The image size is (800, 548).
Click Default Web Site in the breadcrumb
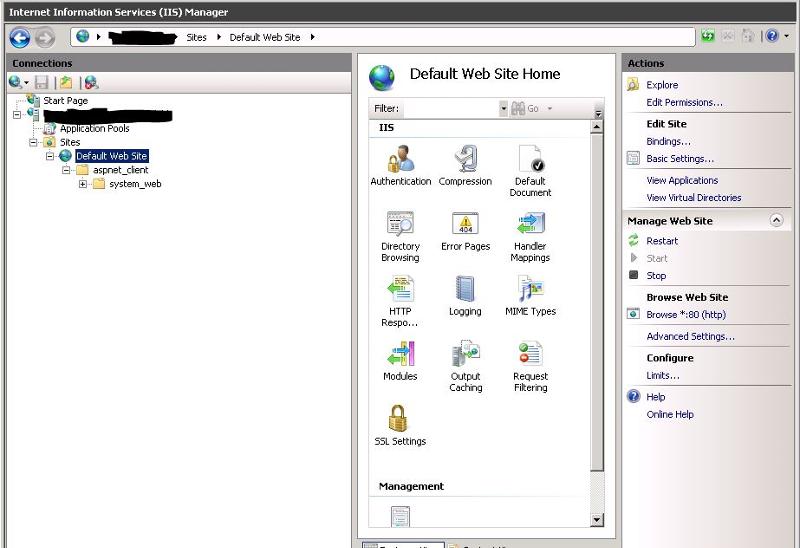click(265, 37)
